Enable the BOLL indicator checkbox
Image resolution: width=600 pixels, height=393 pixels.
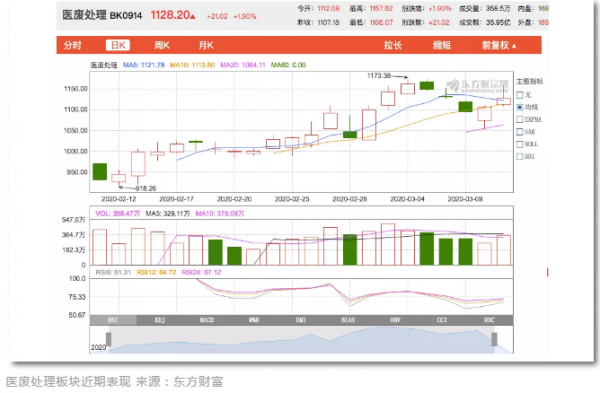point(520,144)
